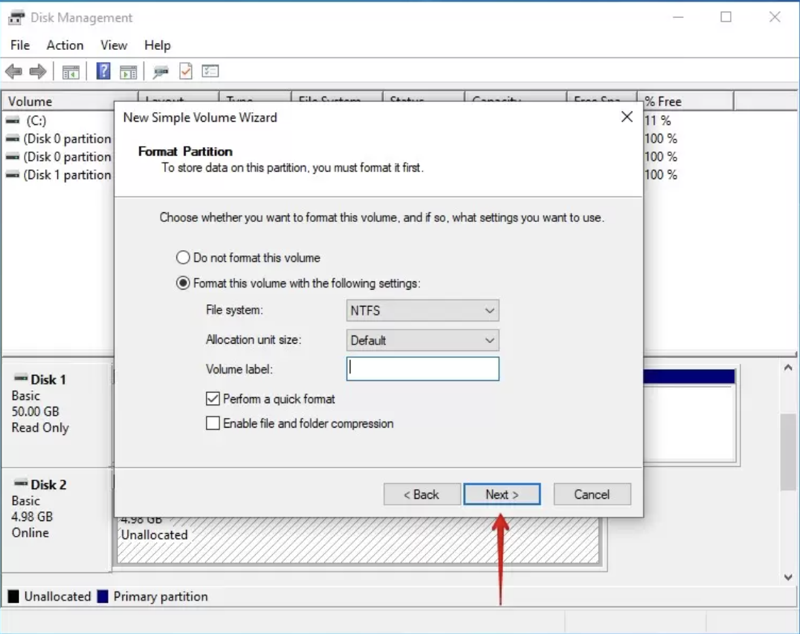The image size is (800, 634).
Task: Go back with the Back button
Action: click(421, 494)
